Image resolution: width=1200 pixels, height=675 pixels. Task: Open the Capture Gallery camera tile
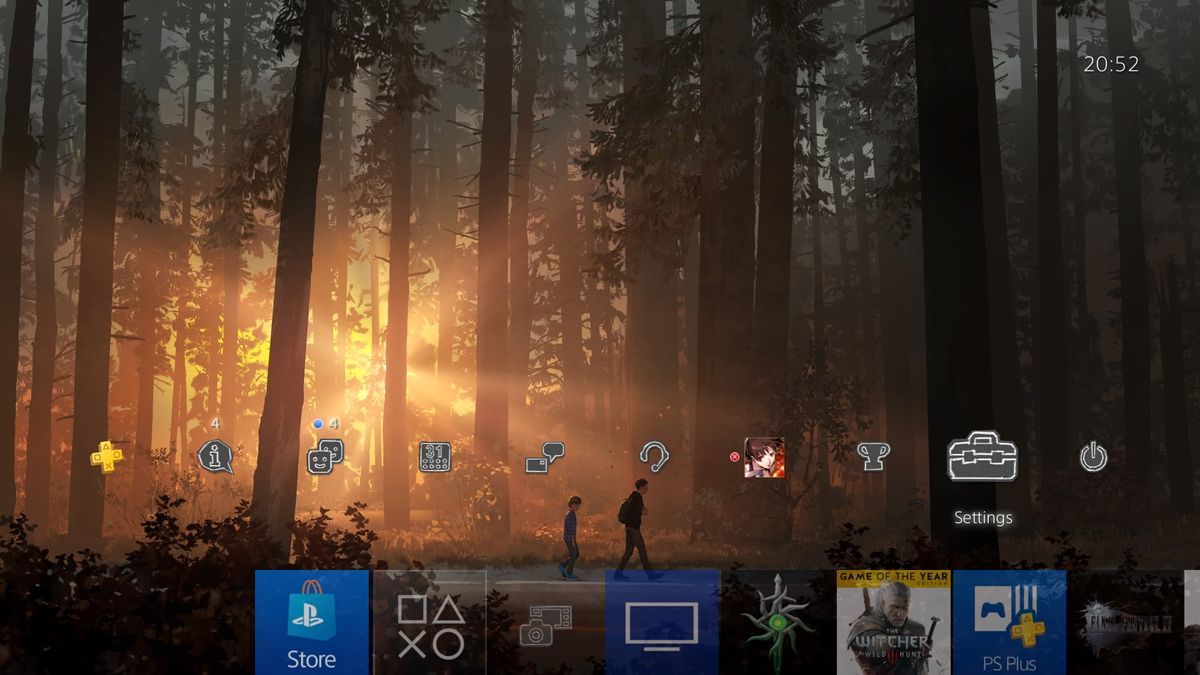[545, 622]
